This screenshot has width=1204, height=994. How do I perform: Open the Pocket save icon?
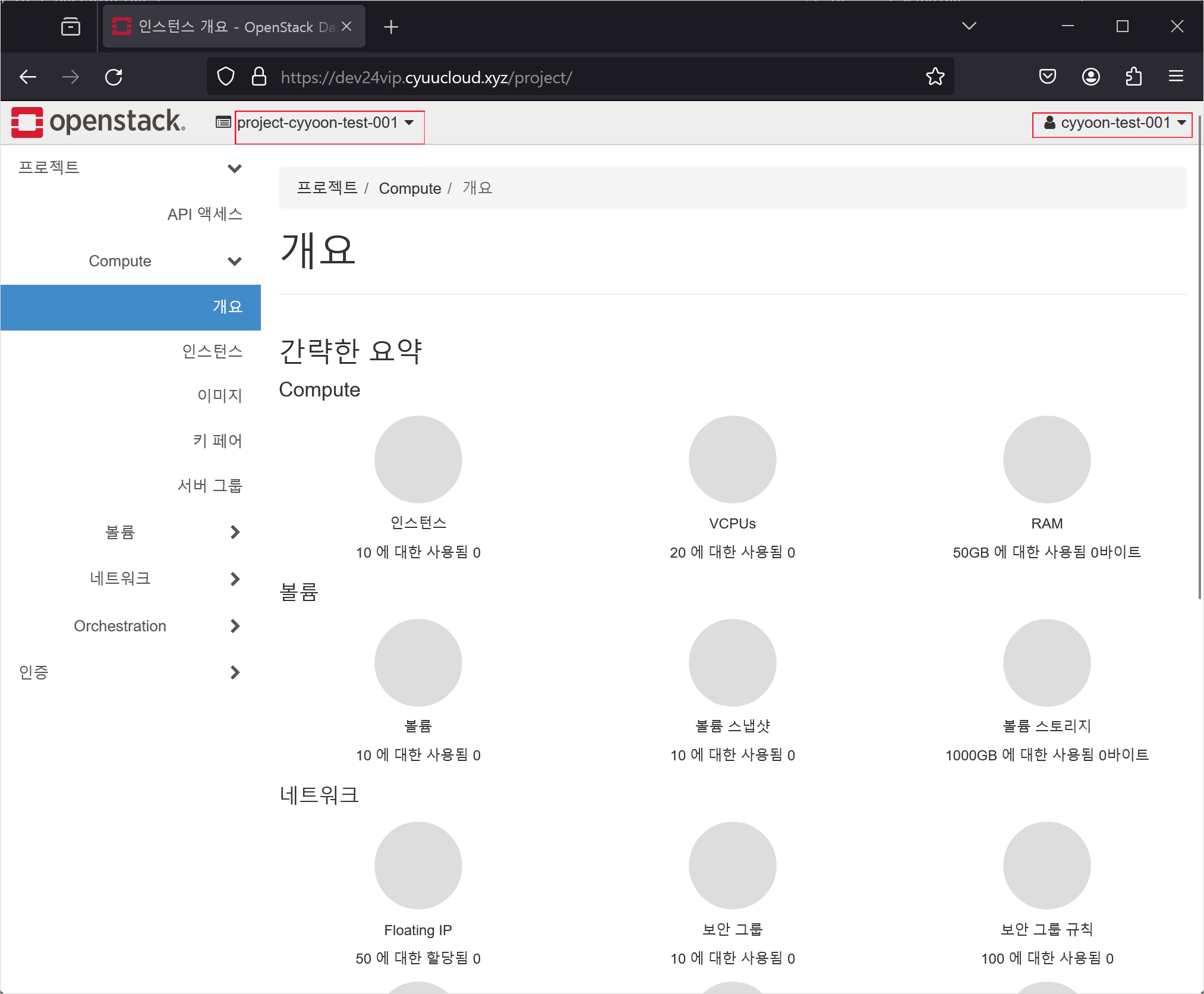[x=1047, y=77]
